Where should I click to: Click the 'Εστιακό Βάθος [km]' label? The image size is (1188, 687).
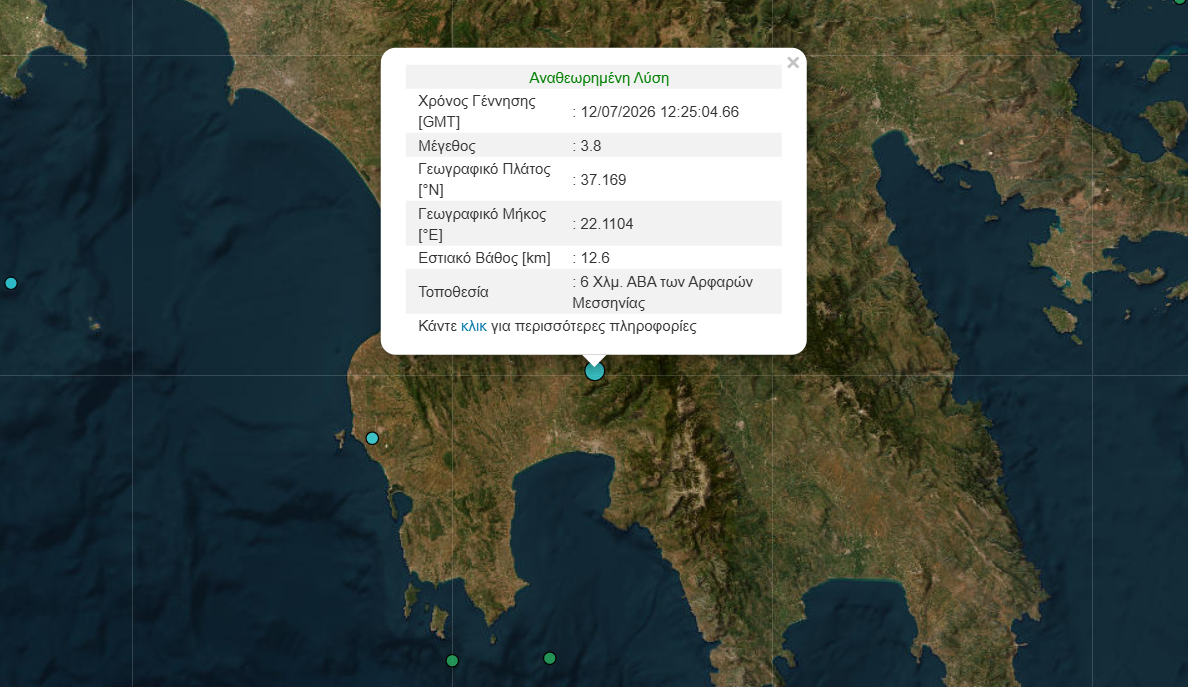(x=484, y=258)
